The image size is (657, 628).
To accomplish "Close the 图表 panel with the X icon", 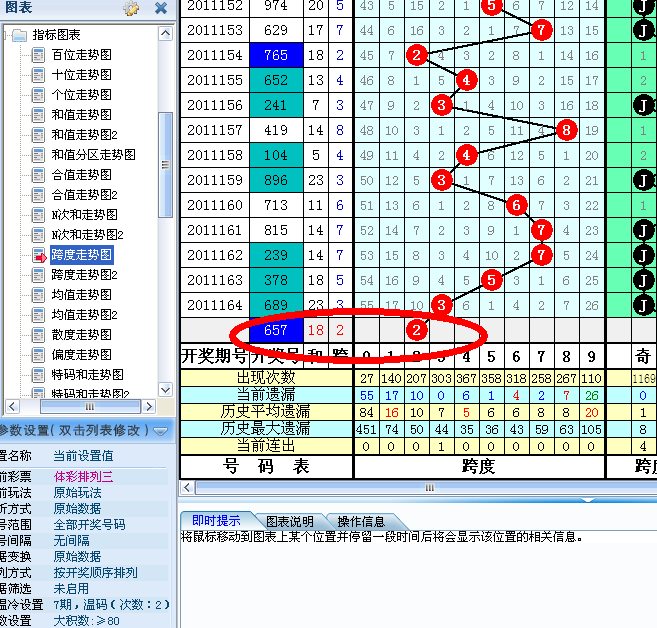I will (x=160, y=8).
